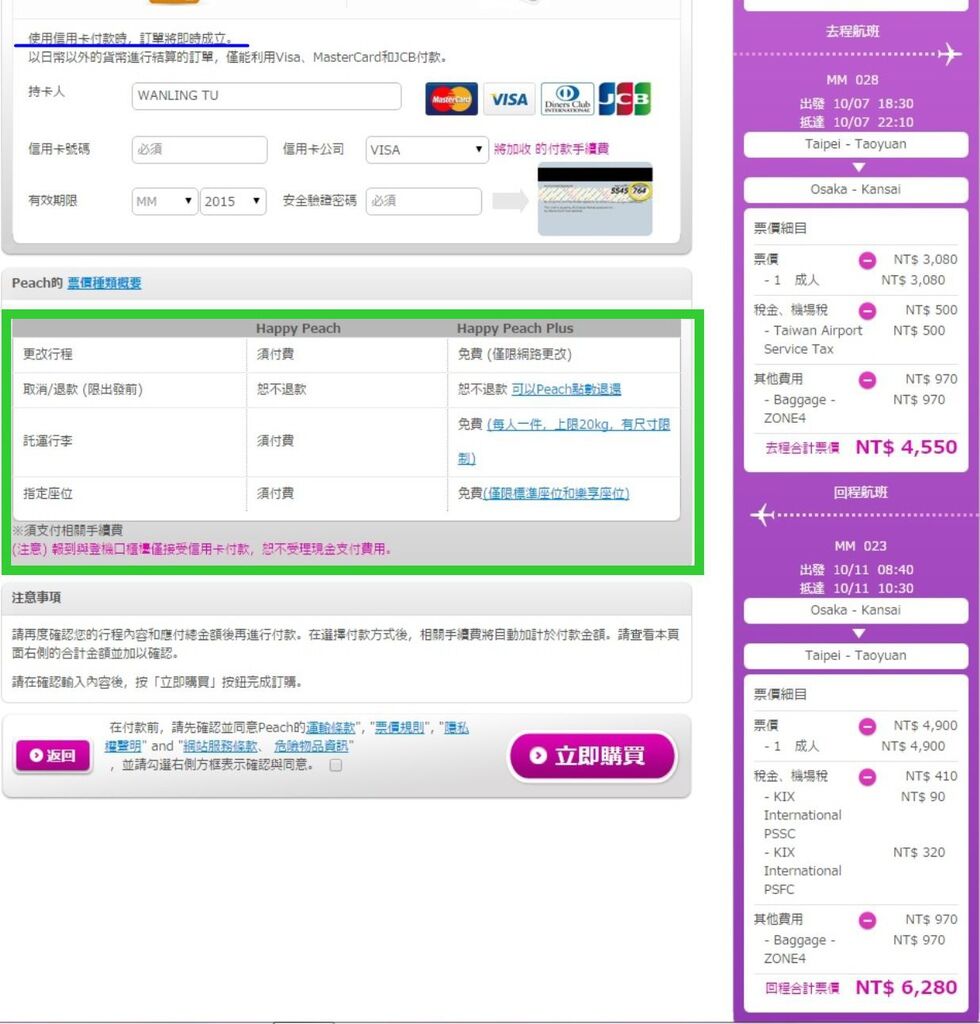This screenshot has width=980, height=1024.
Task: Click the MasterCard logo icon
Action: coord(451,99)
